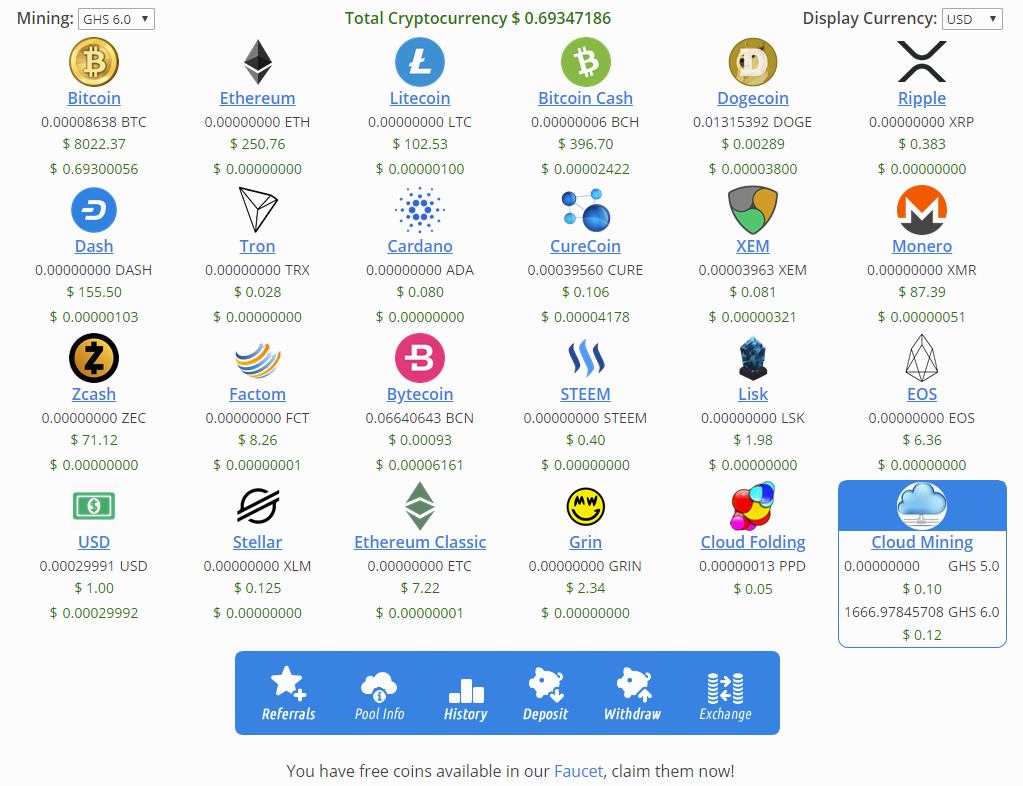Follow the USD link

94,543
